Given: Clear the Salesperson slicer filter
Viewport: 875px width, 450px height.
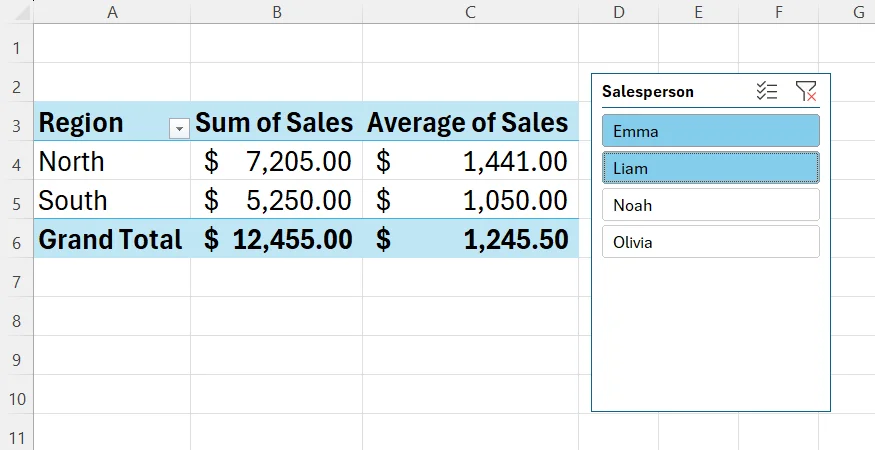Looking at the screenshot, I should pos(806,91).
